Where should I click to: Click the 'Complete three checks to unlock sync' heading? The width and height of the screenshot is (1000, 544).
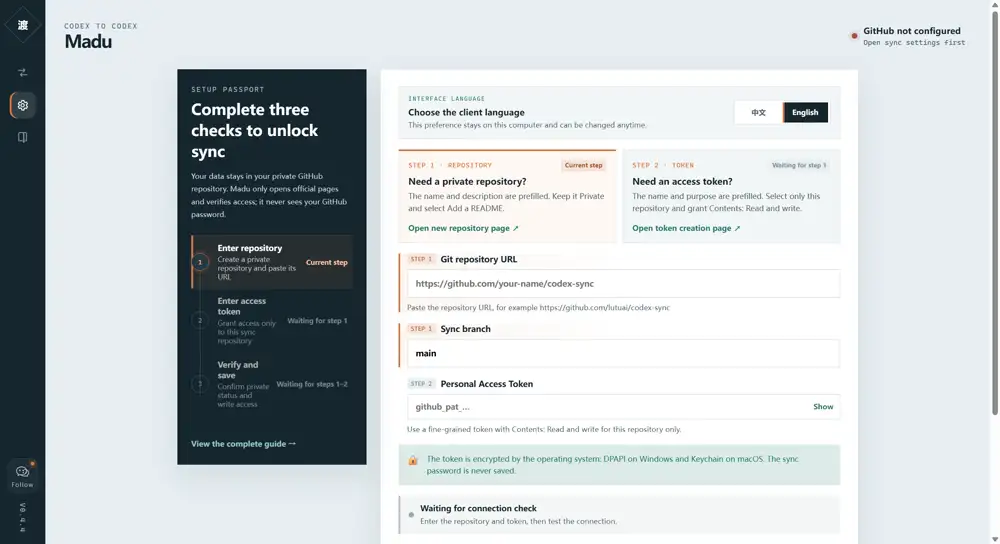(254, 130)
